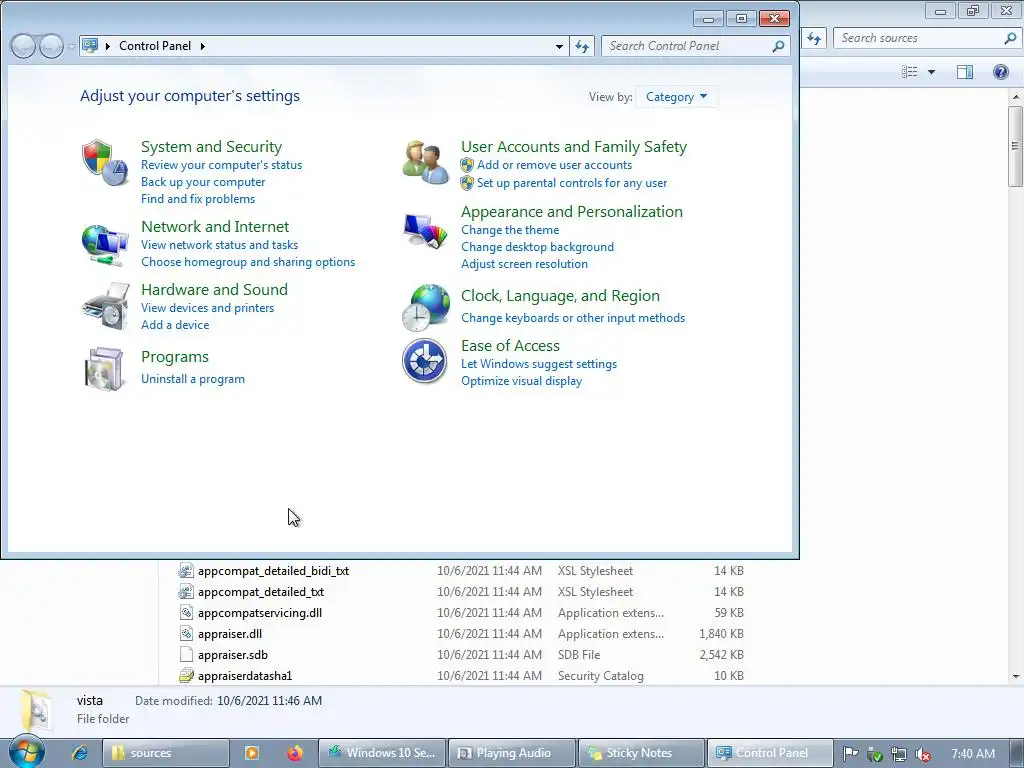Click the taskbar clock showing 7:40 AM
Screen dimensions: 1024x768
972,754
